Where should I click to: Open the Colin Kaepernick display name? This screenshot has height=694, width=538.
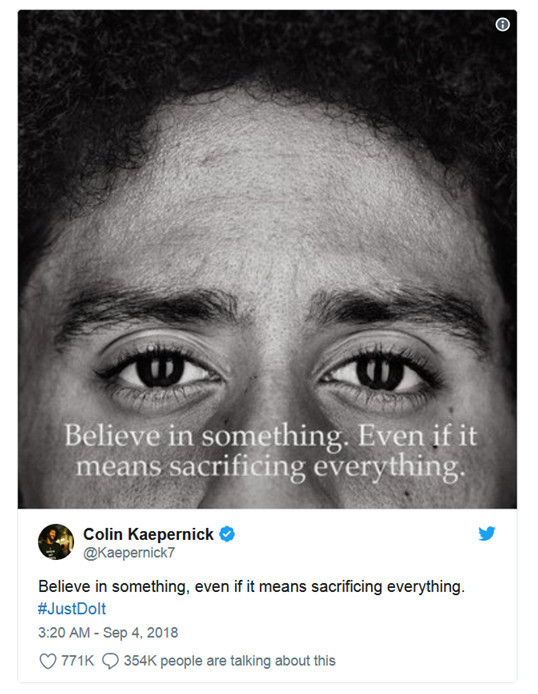pyautogui.click(x=148, y=534)
